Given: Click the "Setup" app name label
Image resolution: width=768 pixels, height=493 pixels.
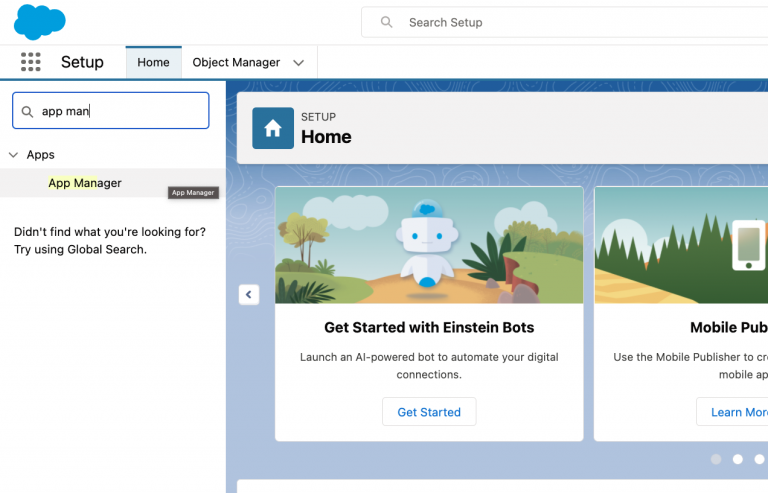Looking at the screenshot, I should point(82,62).
